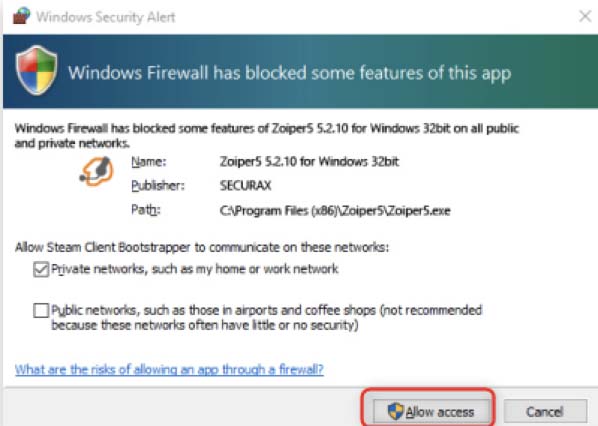Select the Path field label
The image size is (598, 426).
click(146, 210)
